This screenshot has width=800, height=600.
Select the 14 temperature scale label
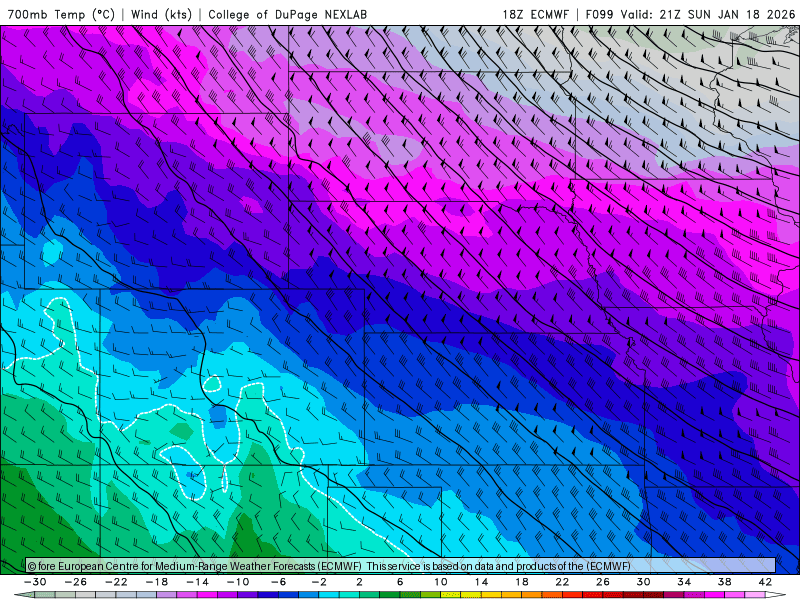(x=481, y=582)
